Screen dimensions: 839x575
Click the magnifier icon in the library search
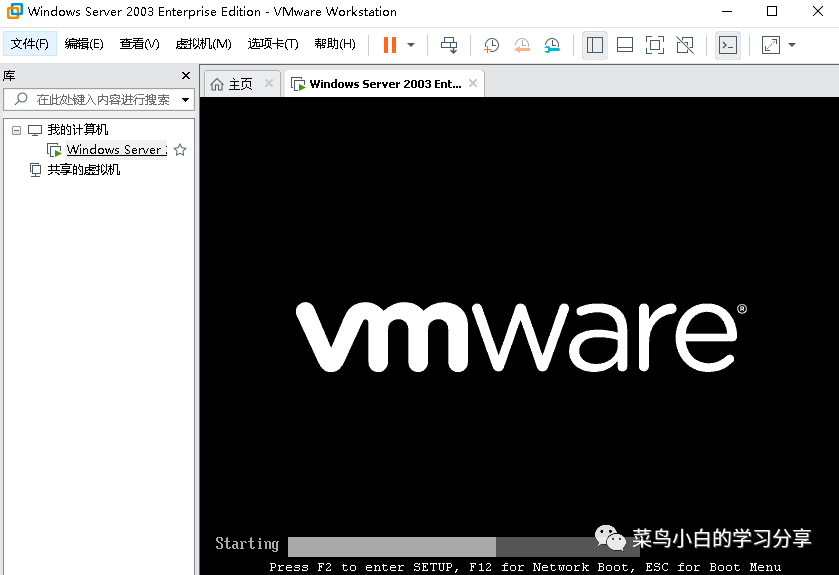tap(21, 99)
